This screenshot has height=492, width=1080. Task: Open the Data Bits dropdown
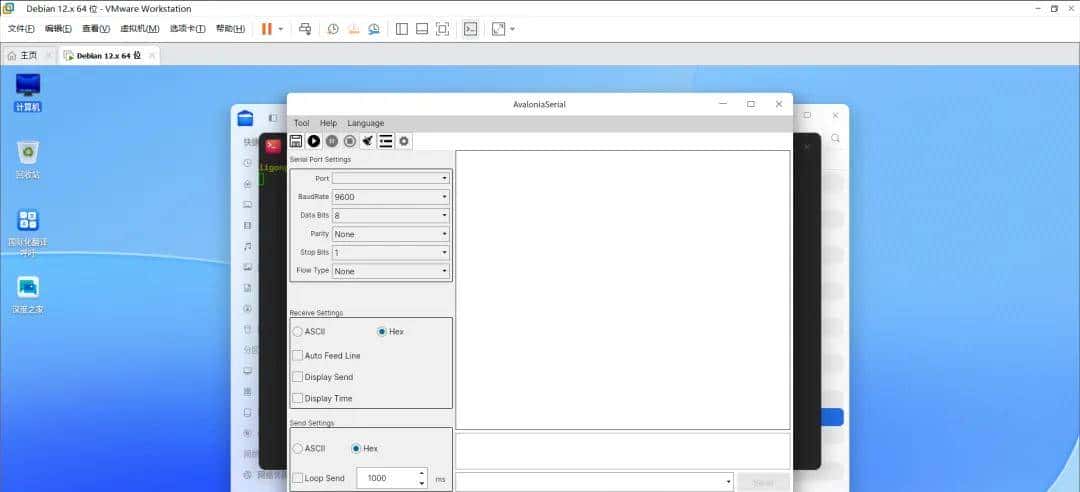pos(391,215)
